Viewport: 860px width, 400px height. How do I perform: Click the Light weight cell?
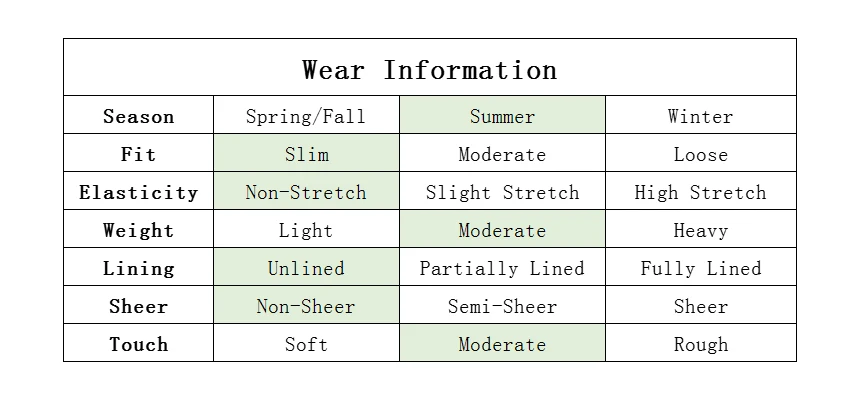click(306, 228)
